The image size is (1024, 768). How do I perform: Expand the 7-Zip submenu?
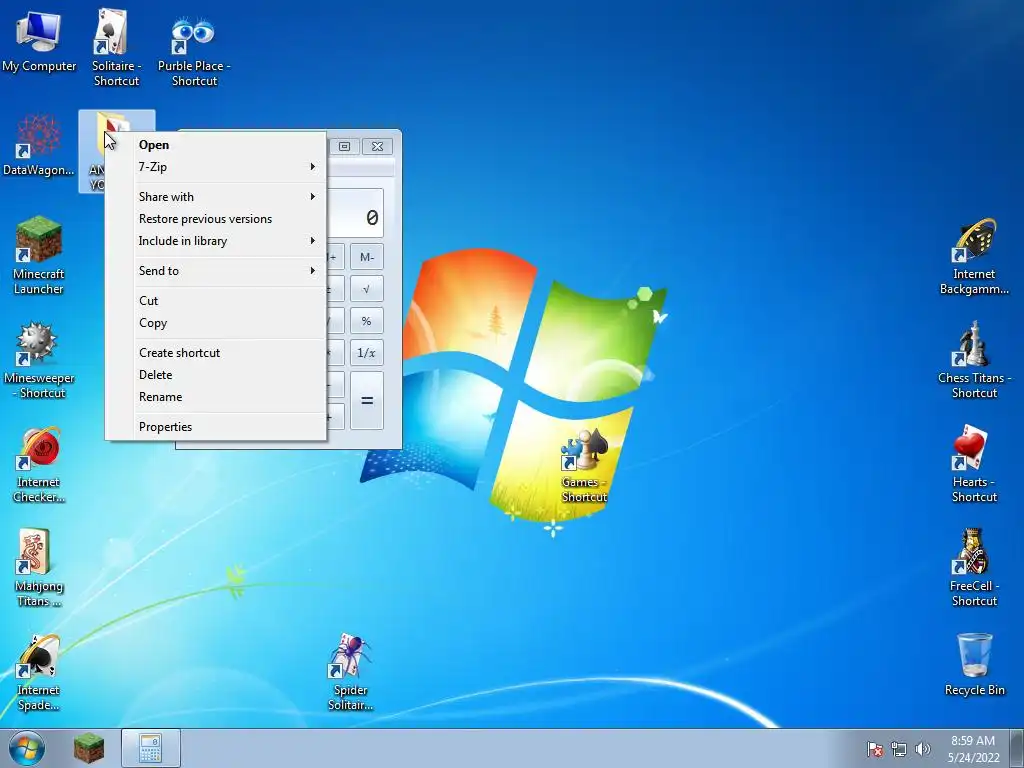point(216,167)
